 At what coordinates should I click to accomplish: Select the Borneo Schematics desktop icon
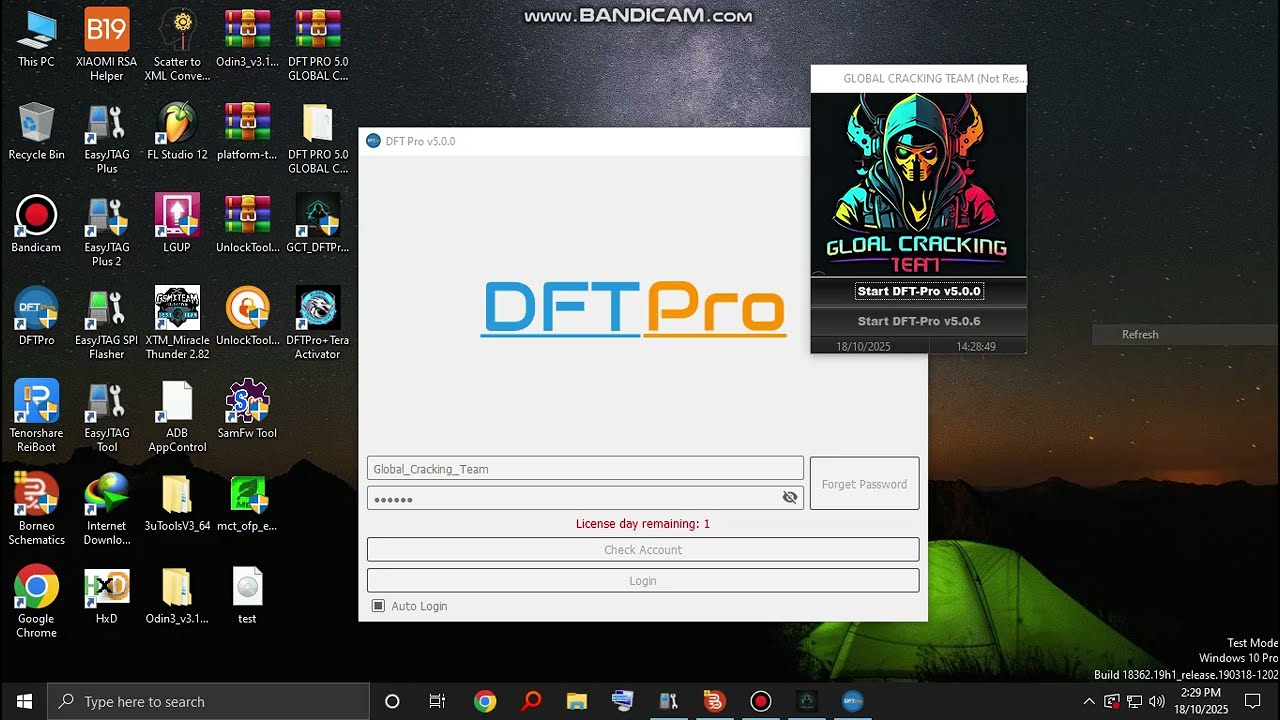tap(36, 509)
